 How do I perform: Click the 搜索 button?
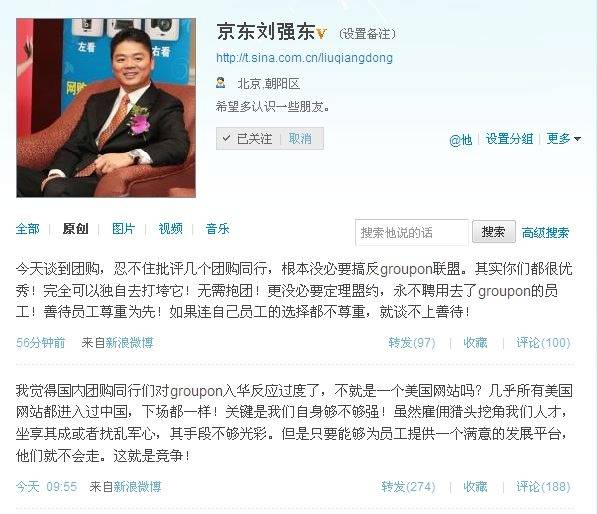pyautogui.click(x=494, y=231)
